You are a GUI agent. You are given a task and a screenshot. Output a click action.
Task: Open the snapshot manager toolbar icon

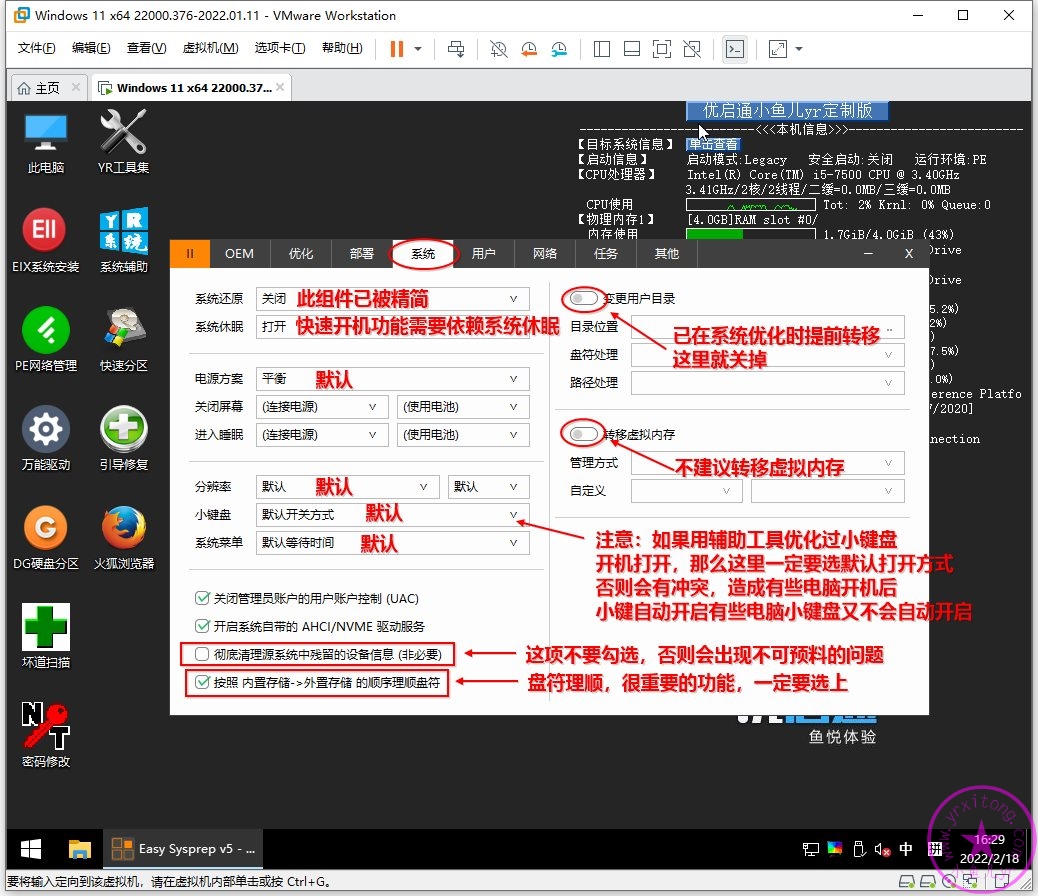click(x=559, y=49)
